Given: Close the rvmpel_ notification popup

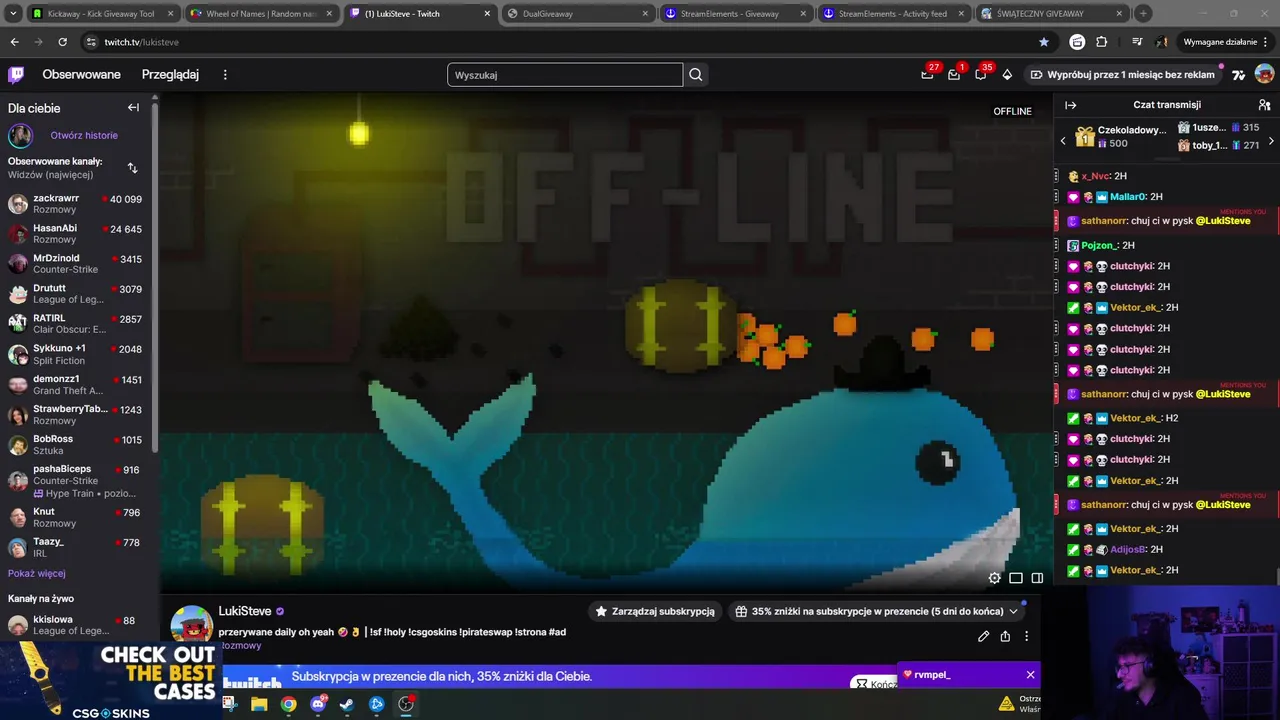Looking at the screenshot, I should tap(1030, 675).
